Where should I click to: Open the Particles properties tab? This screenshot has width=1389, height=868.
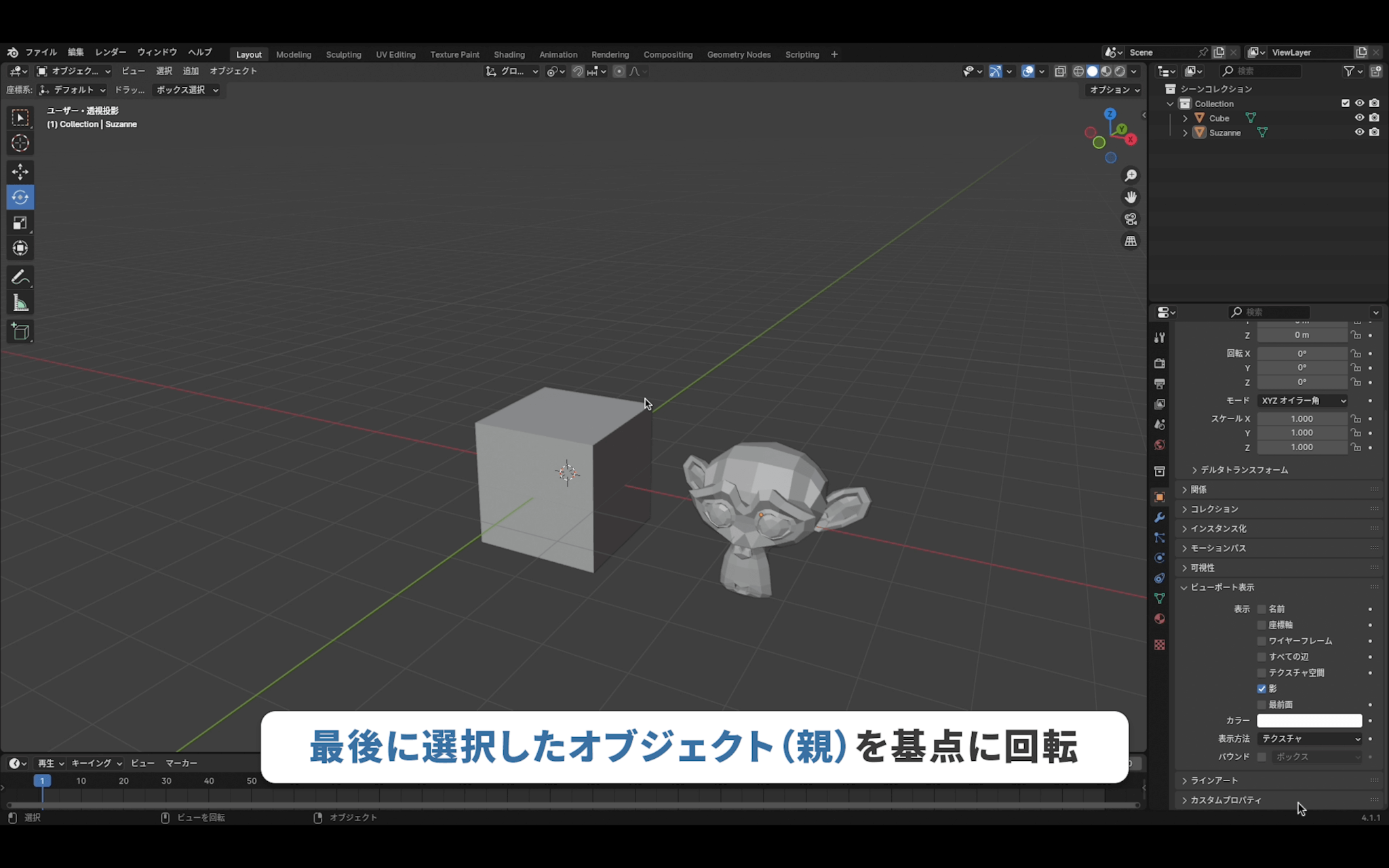(1160, 538)
